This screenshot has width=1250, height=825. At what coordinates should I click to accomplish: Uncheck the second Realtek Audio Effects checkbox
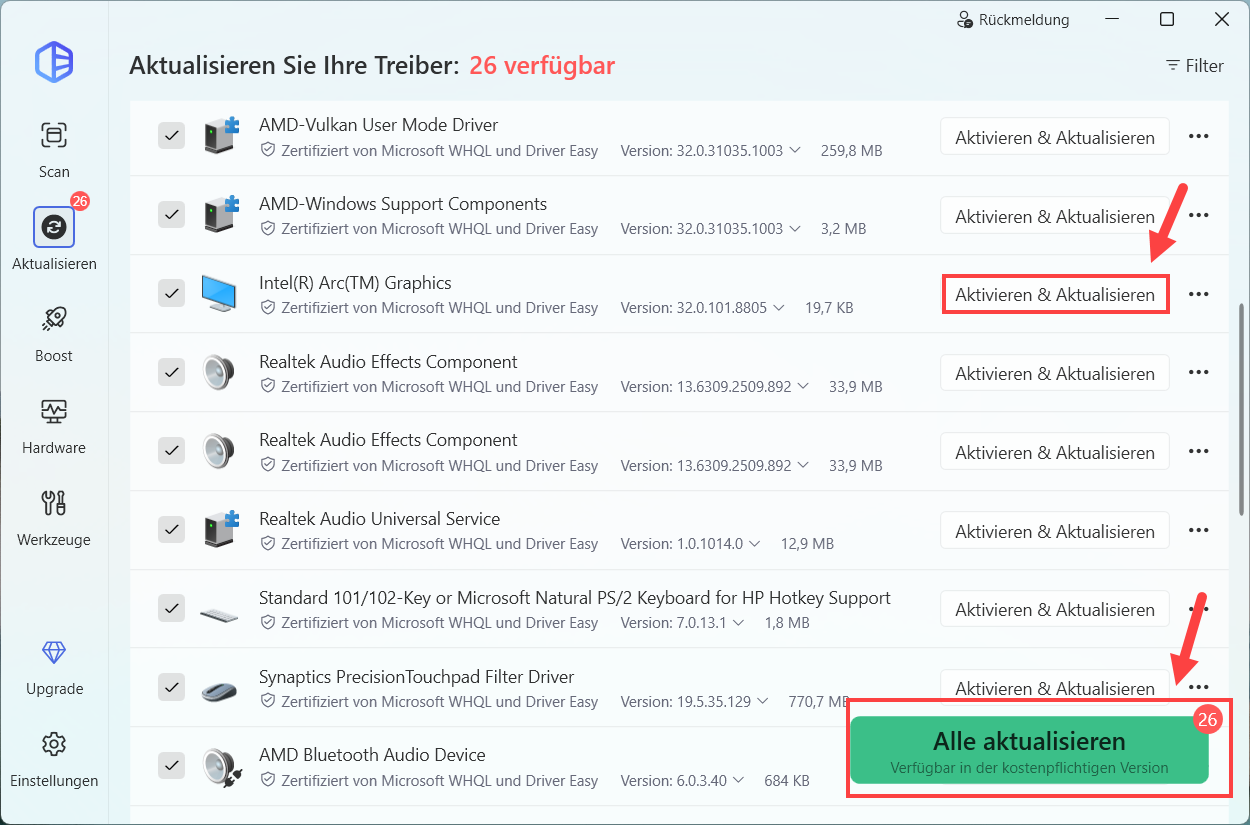(172, 450)
